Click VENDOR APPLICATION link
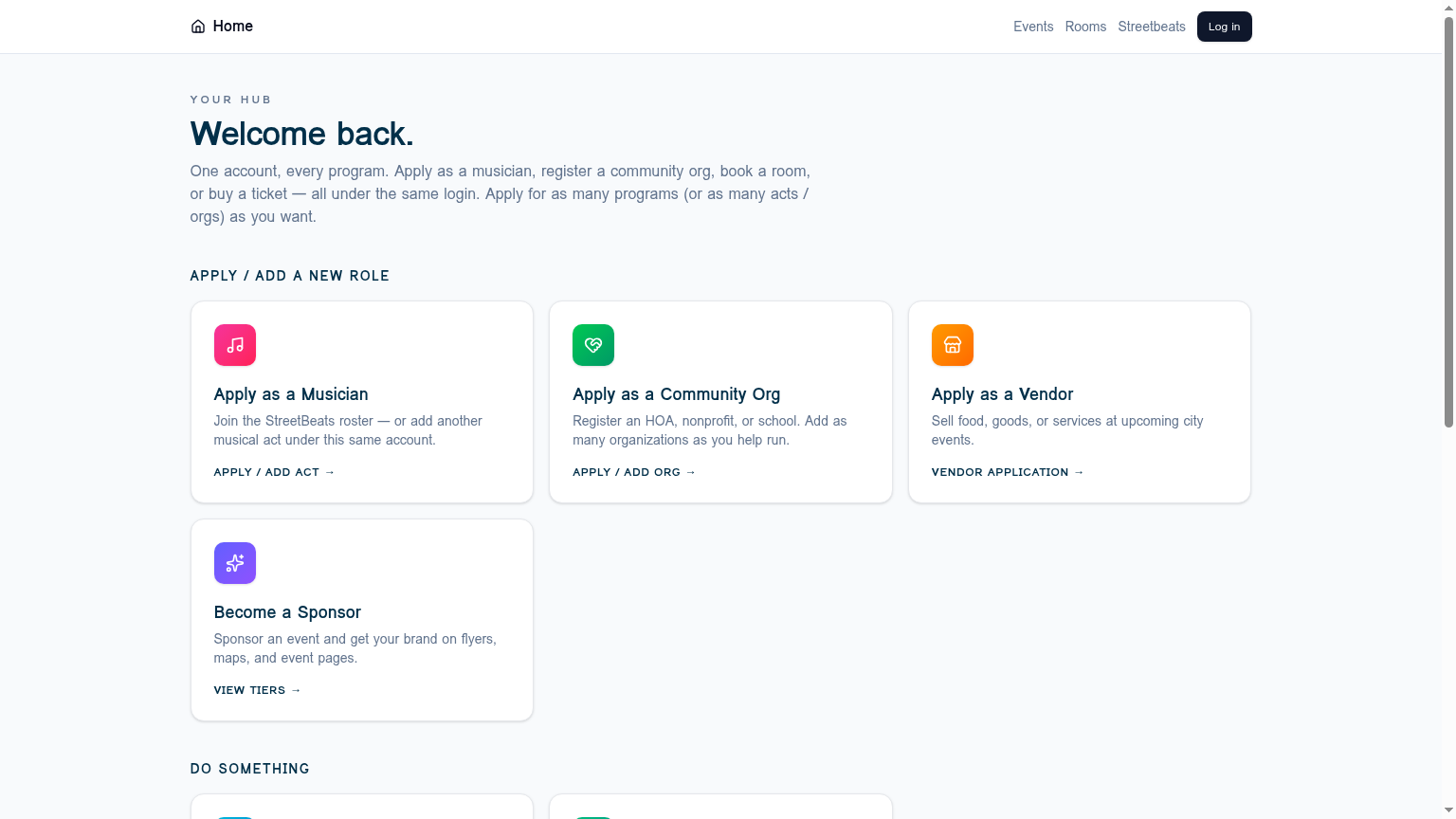This screenshot has height=819, width=1456. point(1008,472)
